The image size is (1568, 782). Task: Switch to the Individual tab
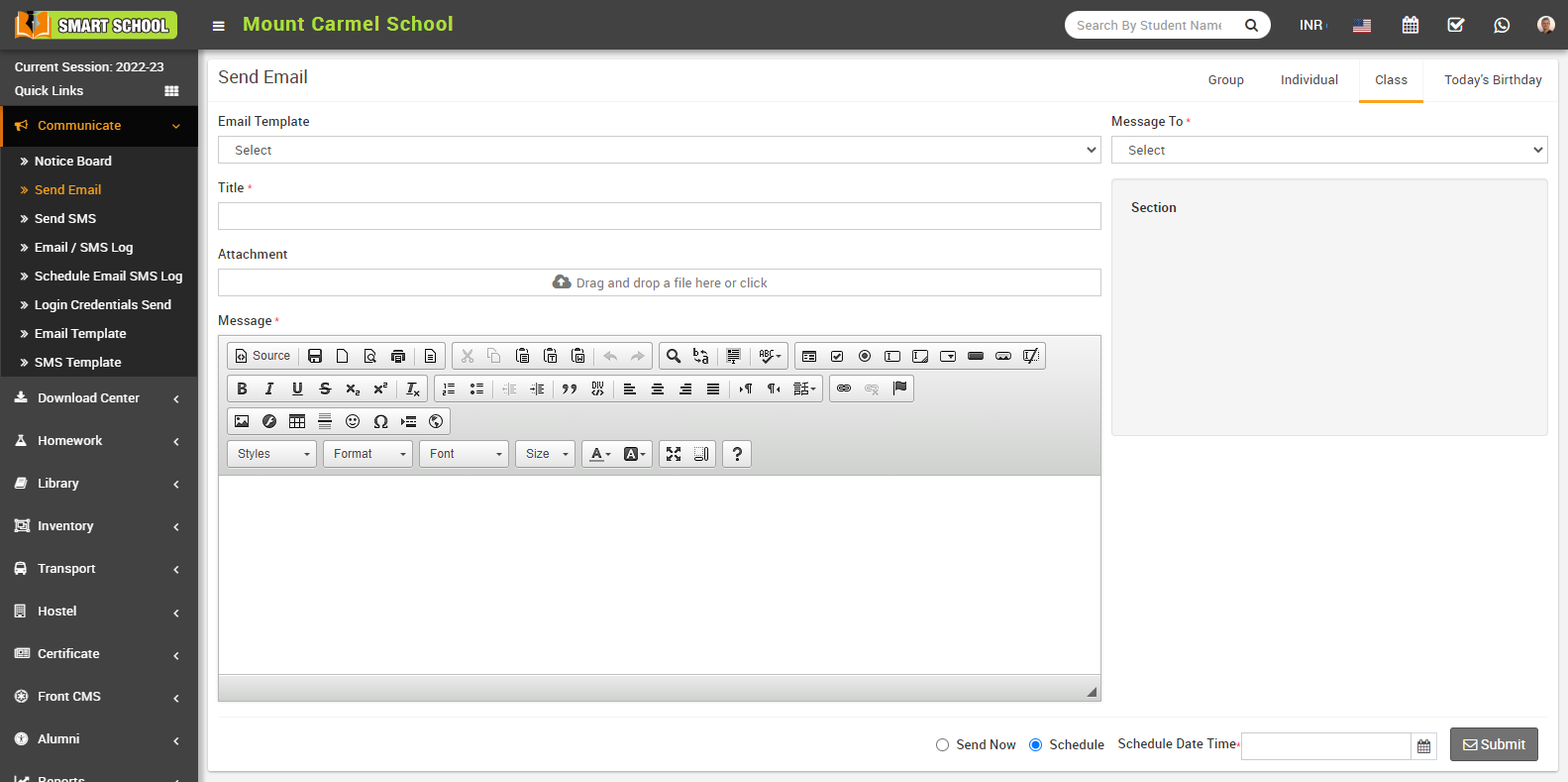(1308, 80)
